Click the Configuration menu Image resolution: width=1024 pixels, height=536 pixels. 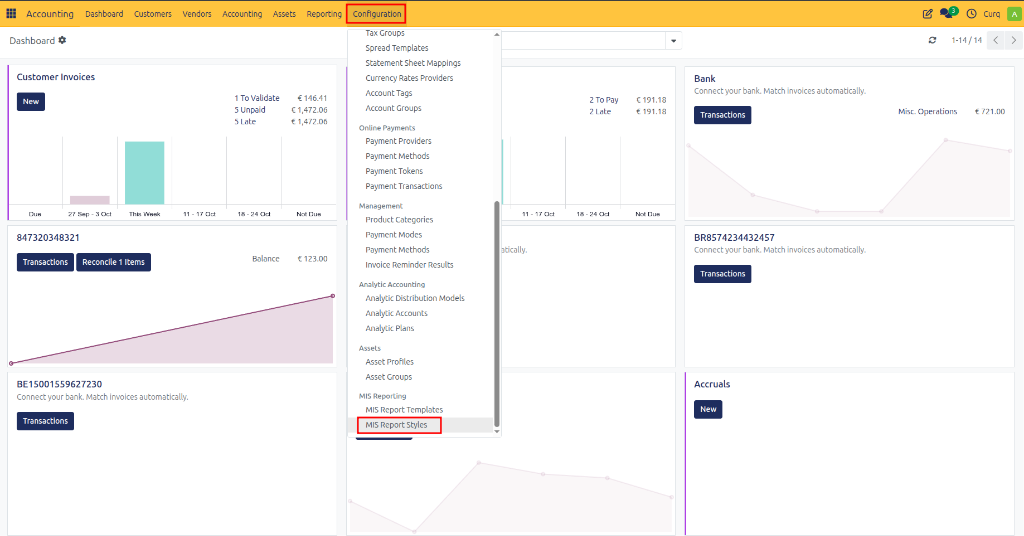click(377, 14)
